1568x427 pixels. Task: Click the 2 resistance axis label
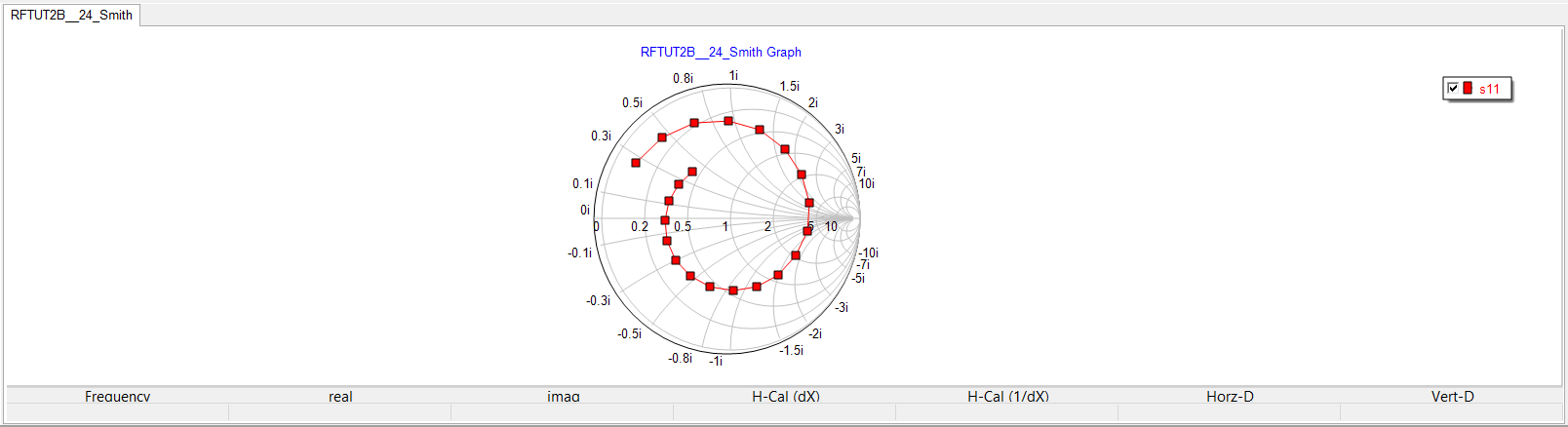click(767, 226)
